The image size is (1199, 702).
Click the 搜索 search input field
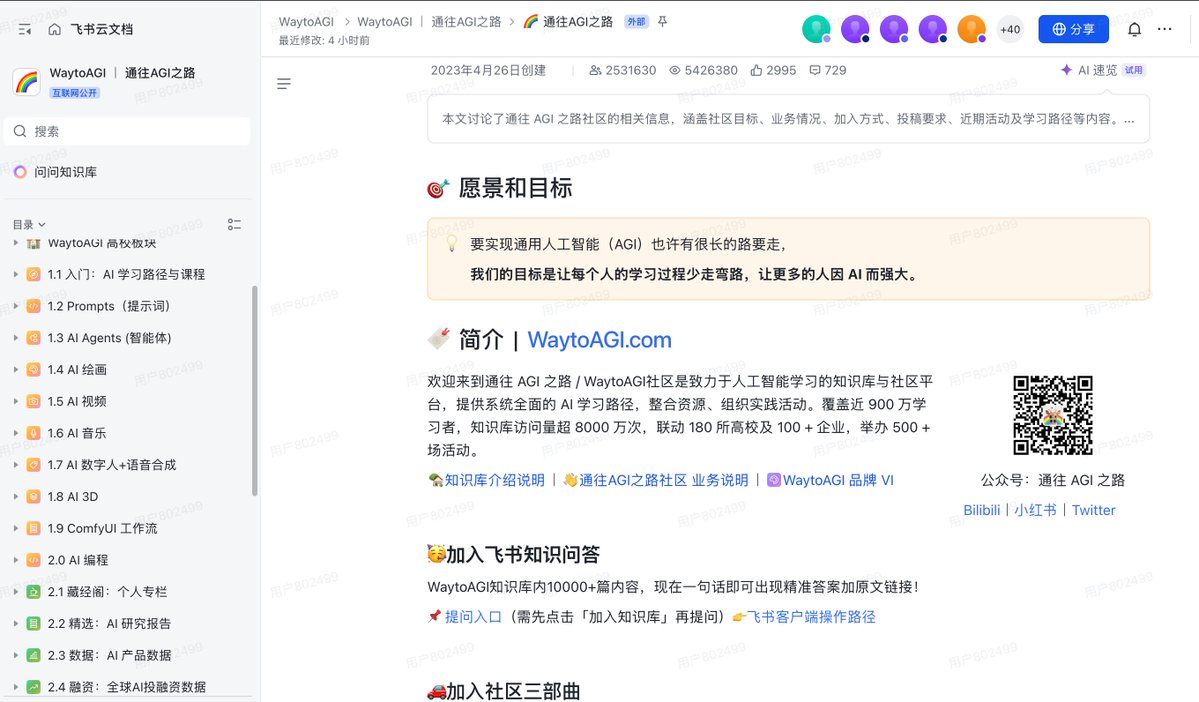click(127, 131)
